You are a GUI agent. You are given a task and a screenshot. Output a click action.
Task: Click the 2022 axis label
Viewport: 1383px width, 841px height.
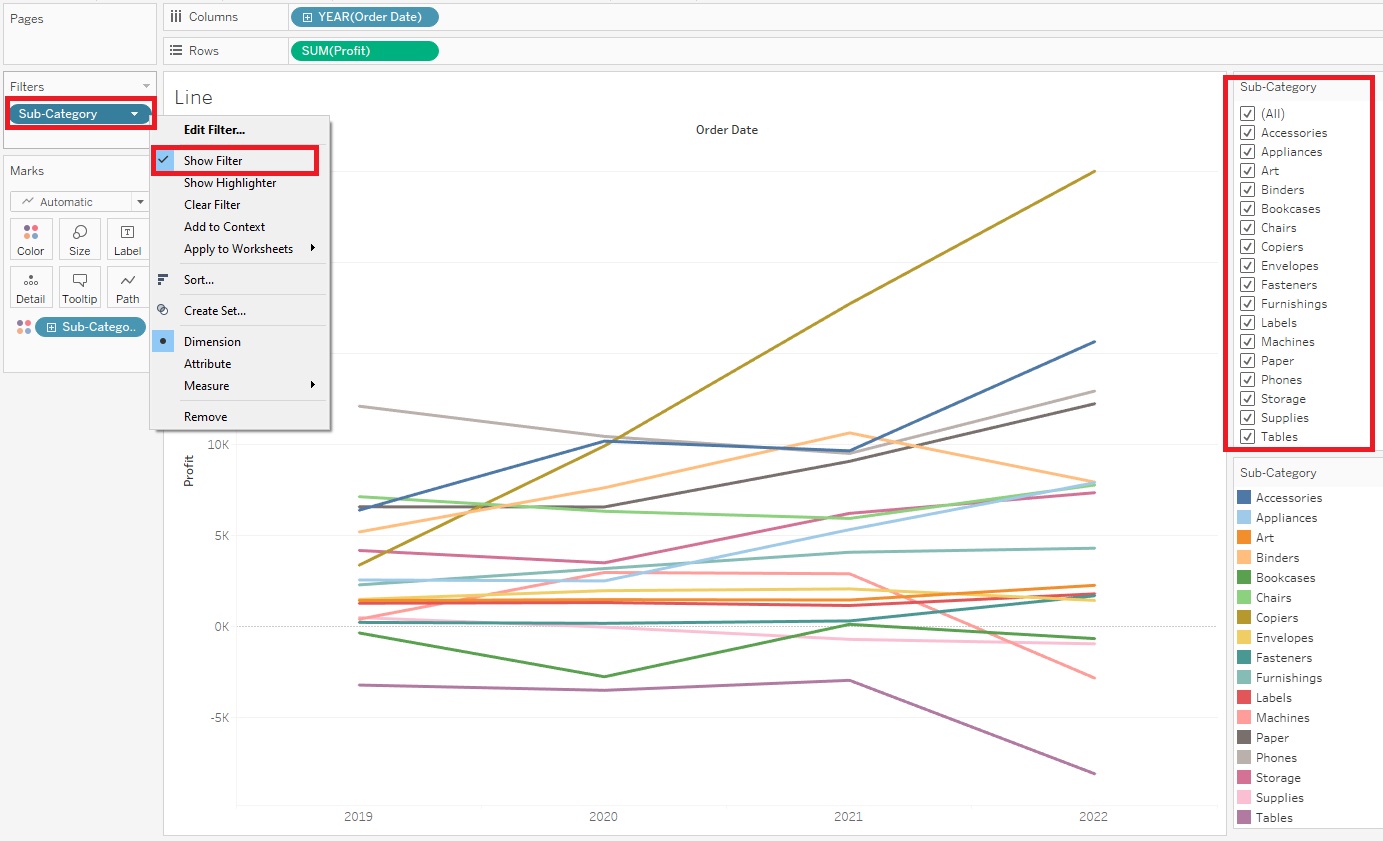pyautogui.click(x=1093, y=816)
